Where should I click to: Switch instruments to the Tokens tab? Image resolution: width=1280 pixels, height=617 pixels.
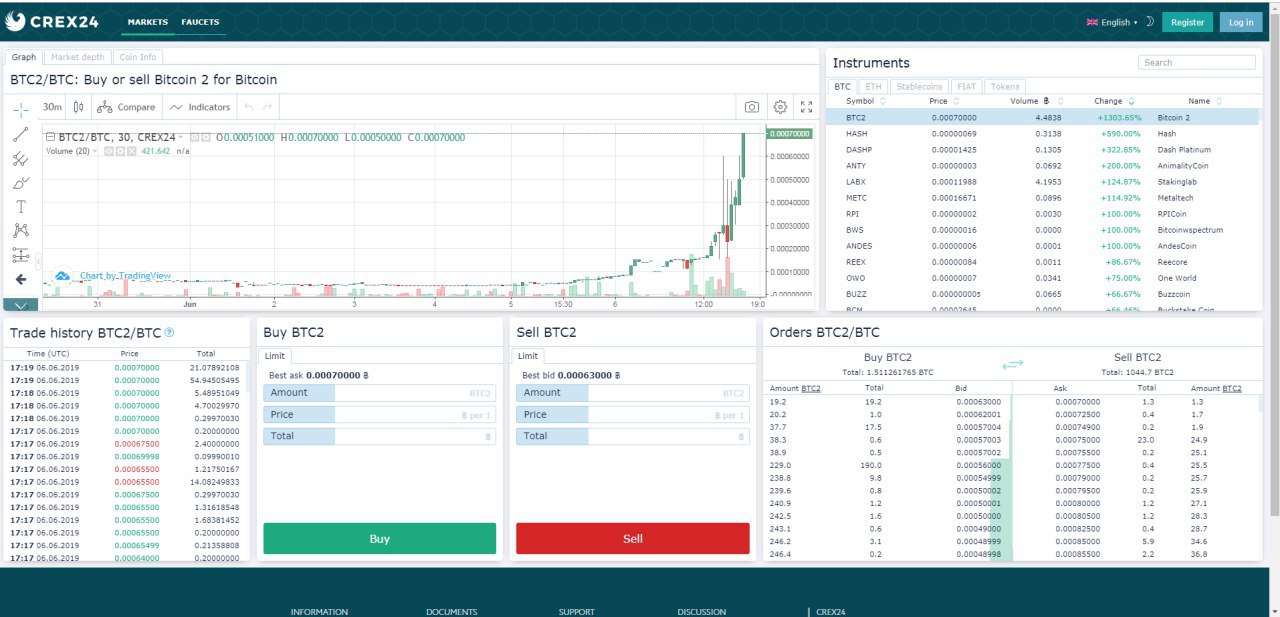point(1005,87)
